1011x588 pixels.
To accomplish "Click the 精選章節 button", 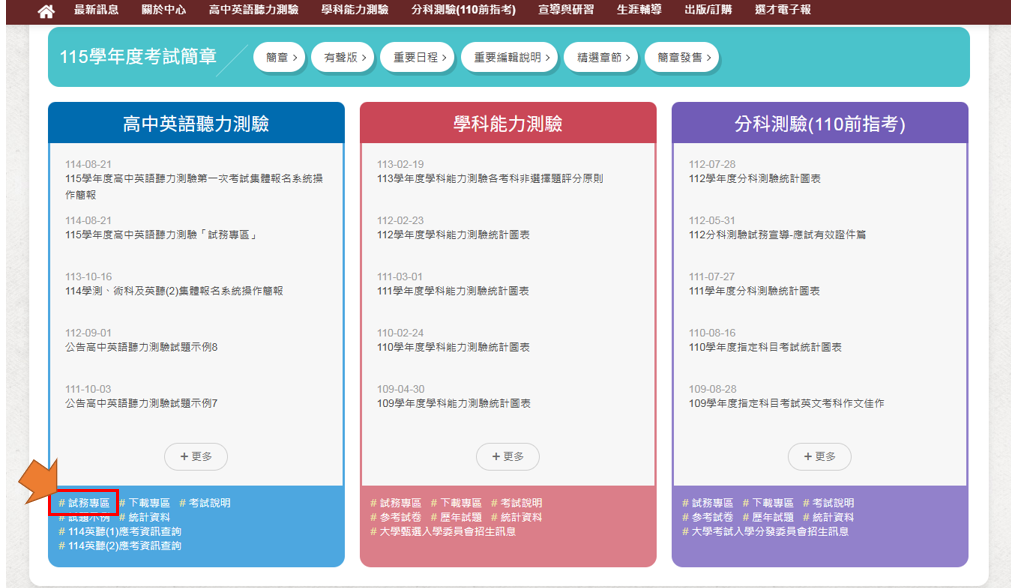I will (600, 58).
